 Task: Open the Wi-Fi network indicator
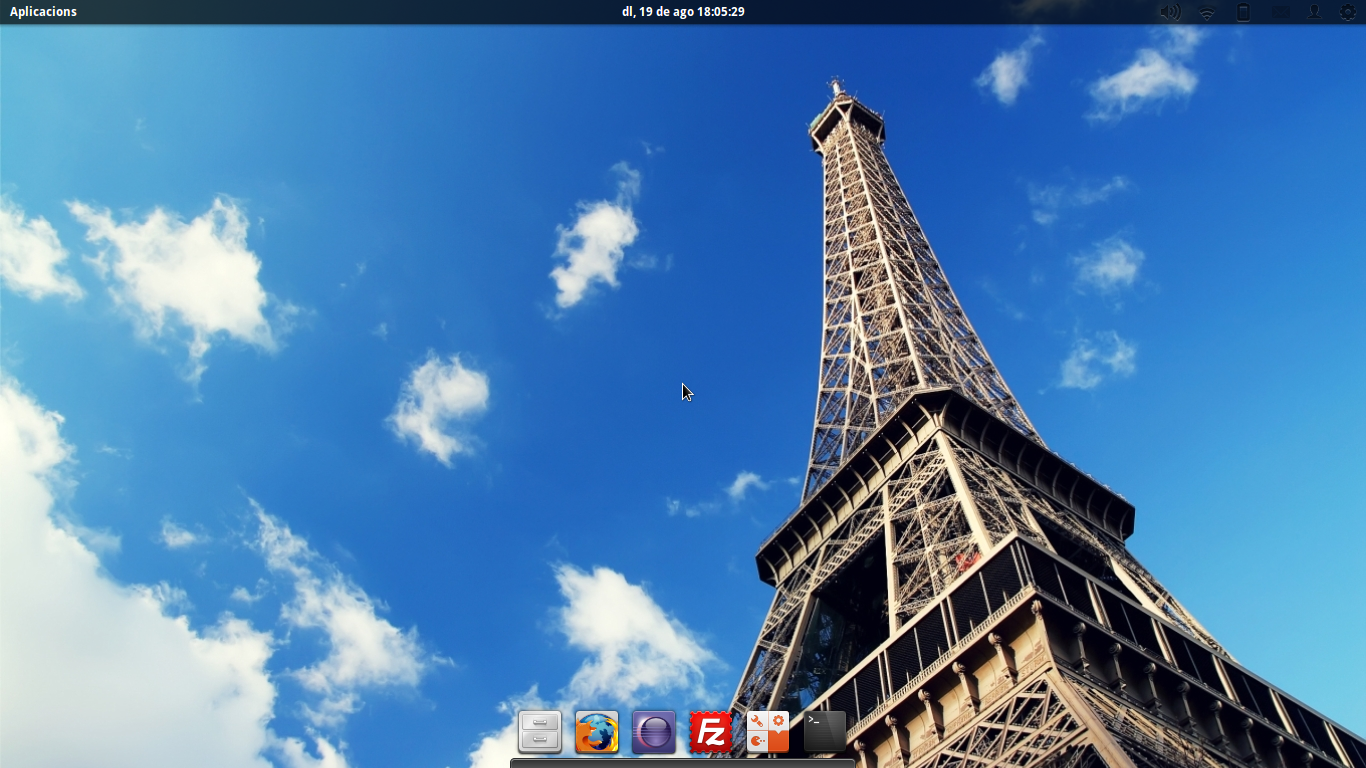tap(1207, 12)
